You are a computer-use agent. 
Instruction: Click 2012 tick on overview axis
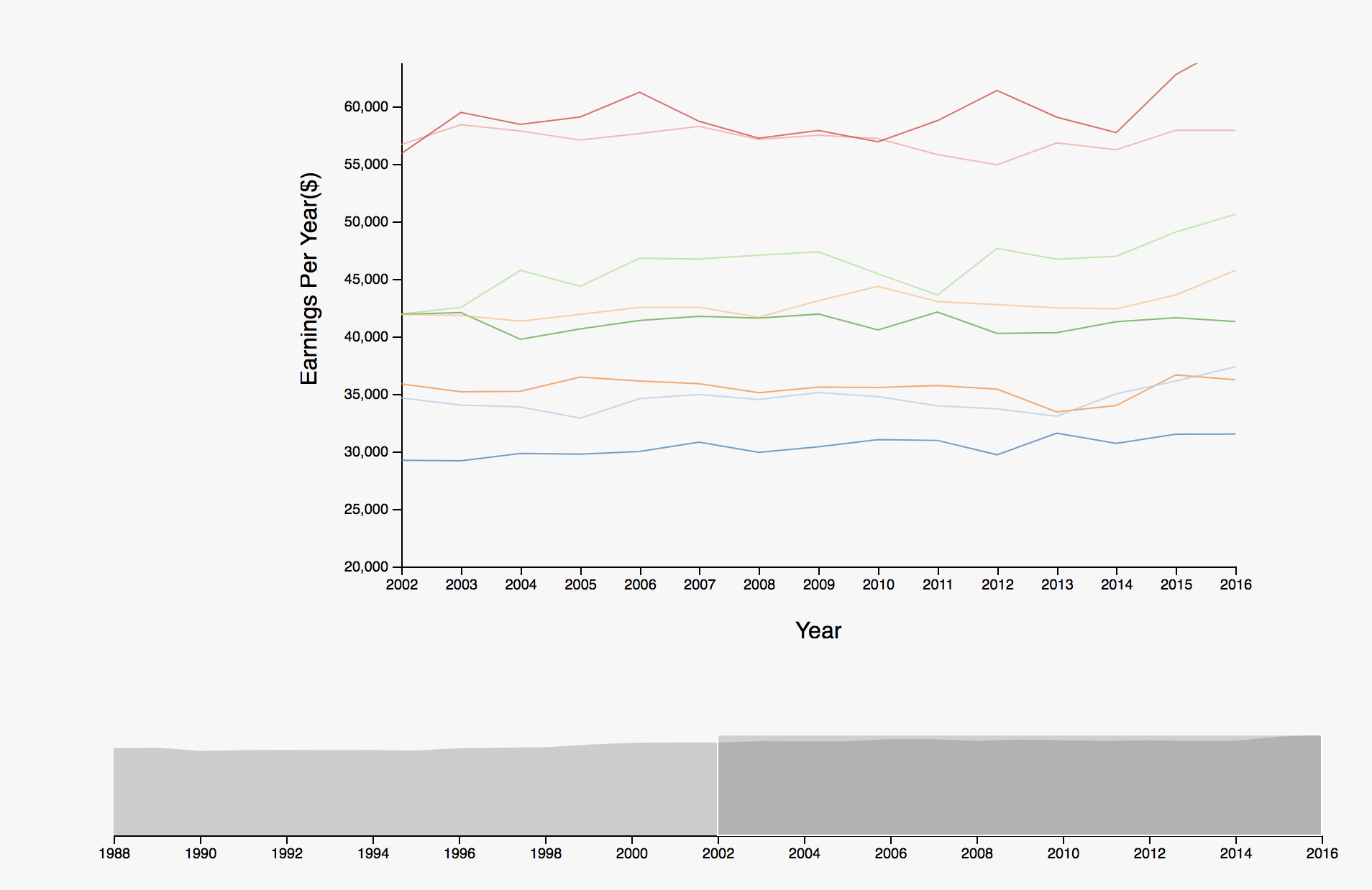pos(1150,853)
